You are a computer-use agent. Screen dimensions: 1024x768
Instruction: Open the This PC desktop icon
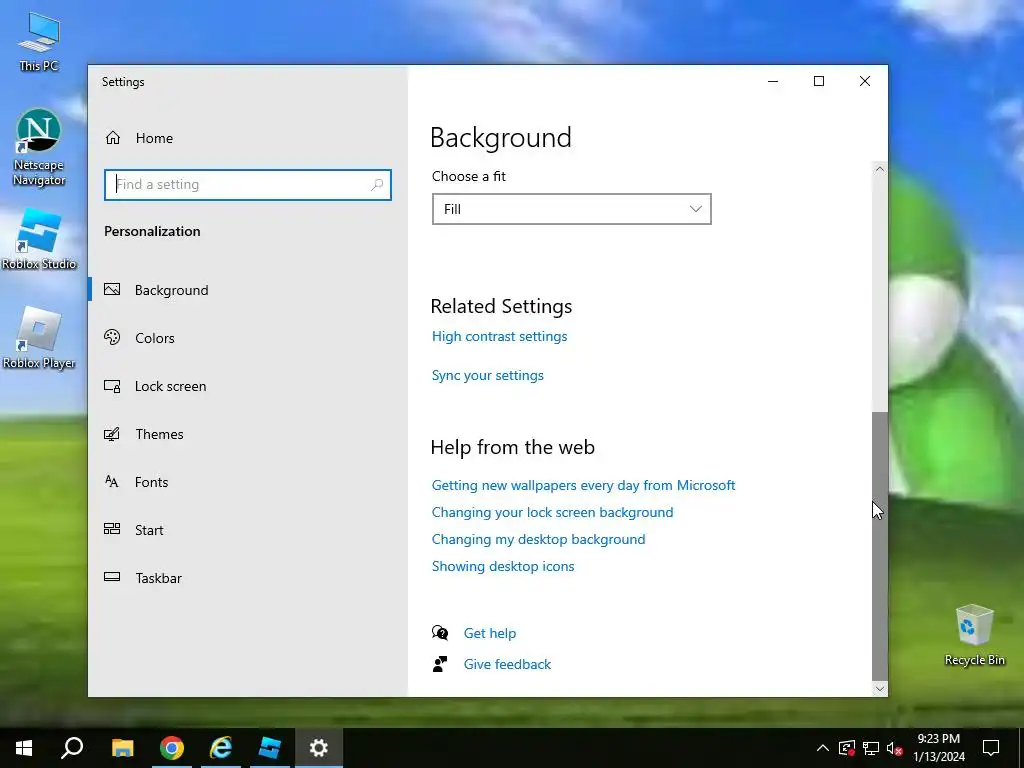pos(39,42)
